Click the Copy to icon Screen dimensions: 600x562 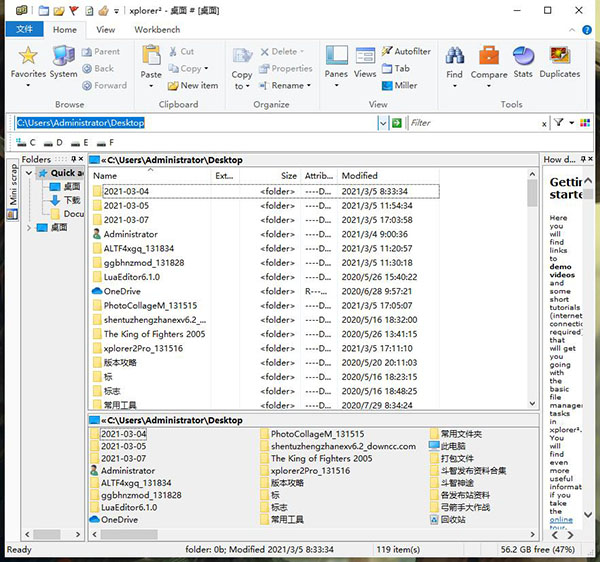coord(242,56)
